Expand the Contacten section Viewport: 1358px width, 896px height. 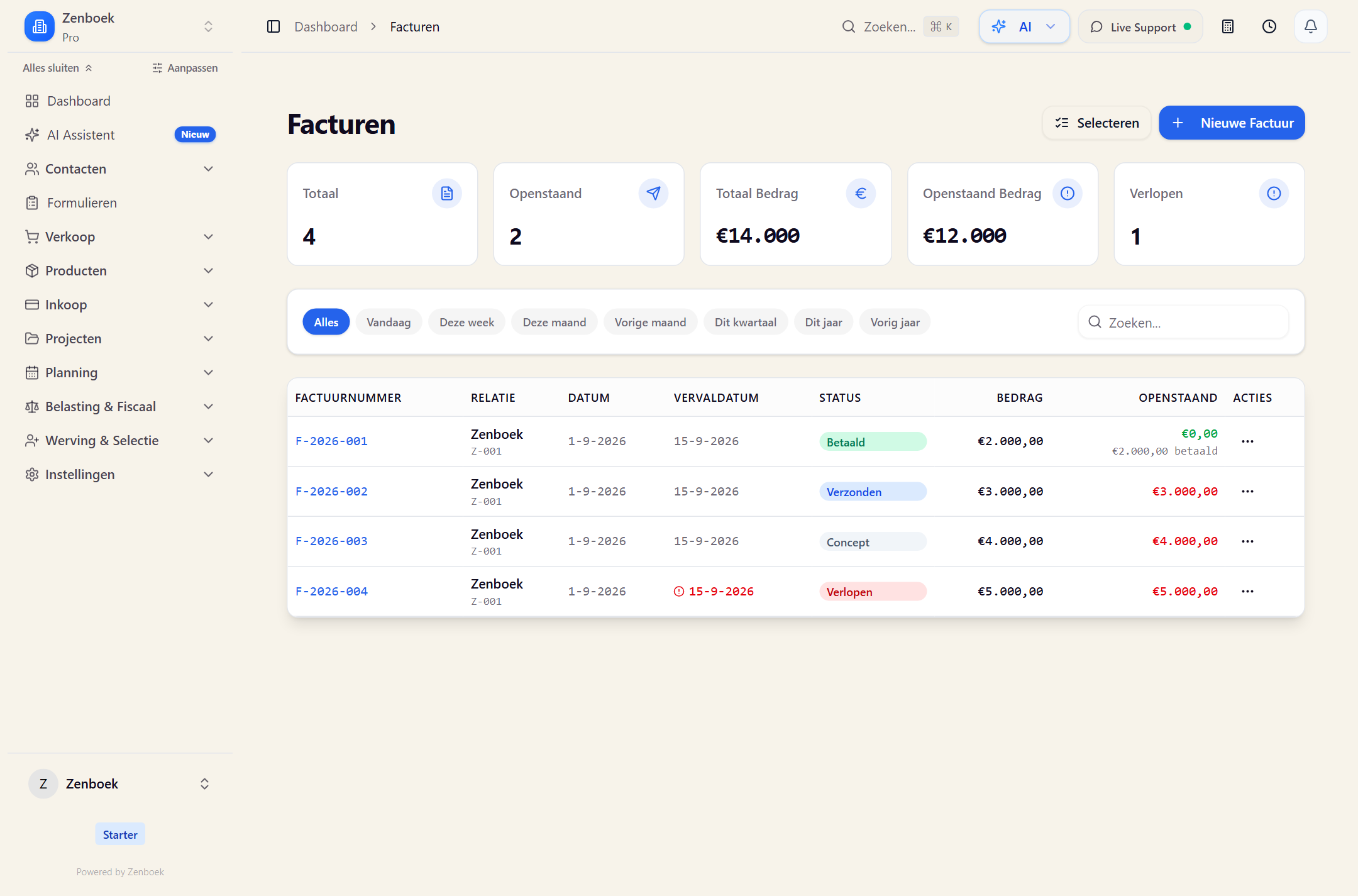point(120,169)
